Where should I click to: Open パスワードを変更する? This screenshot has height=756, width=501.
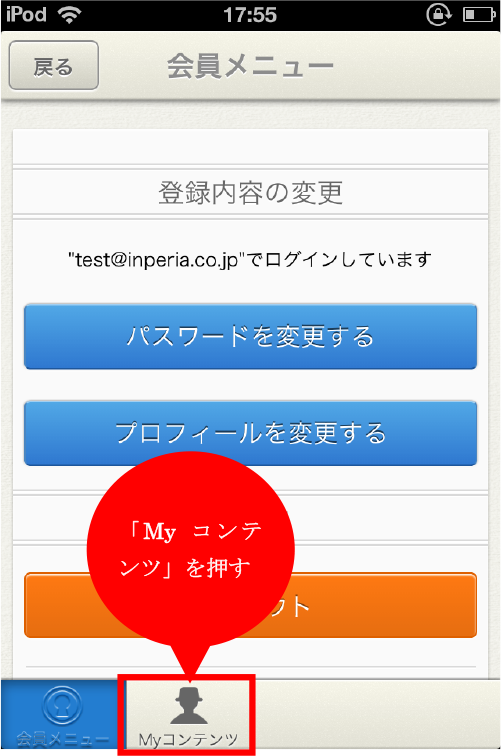point(250,337)
